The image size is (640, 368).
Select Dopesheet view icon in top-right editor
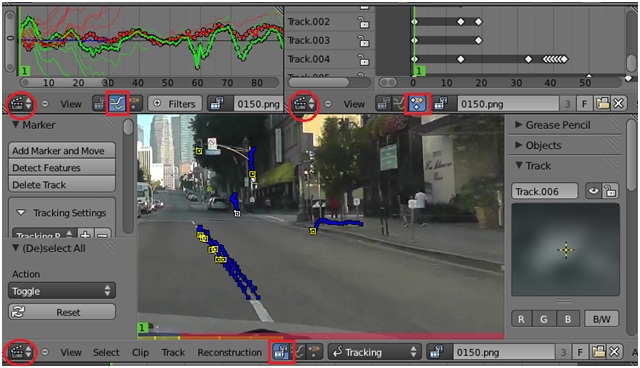(416, 104)
